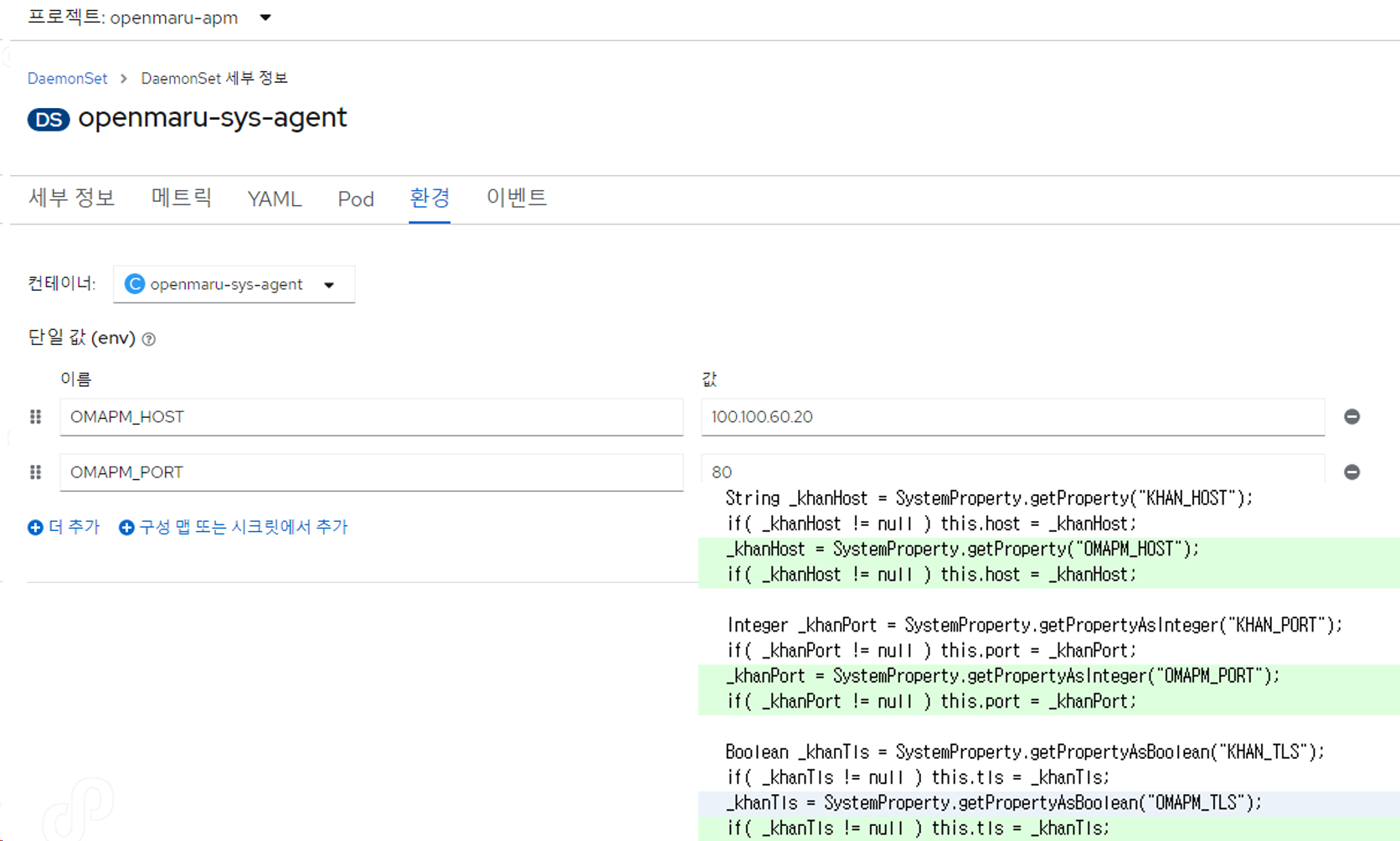Click the help icon next to 단일 값 (env)
The width and height of the screenshot is (1400, 841).
click(x=149, y=339)
